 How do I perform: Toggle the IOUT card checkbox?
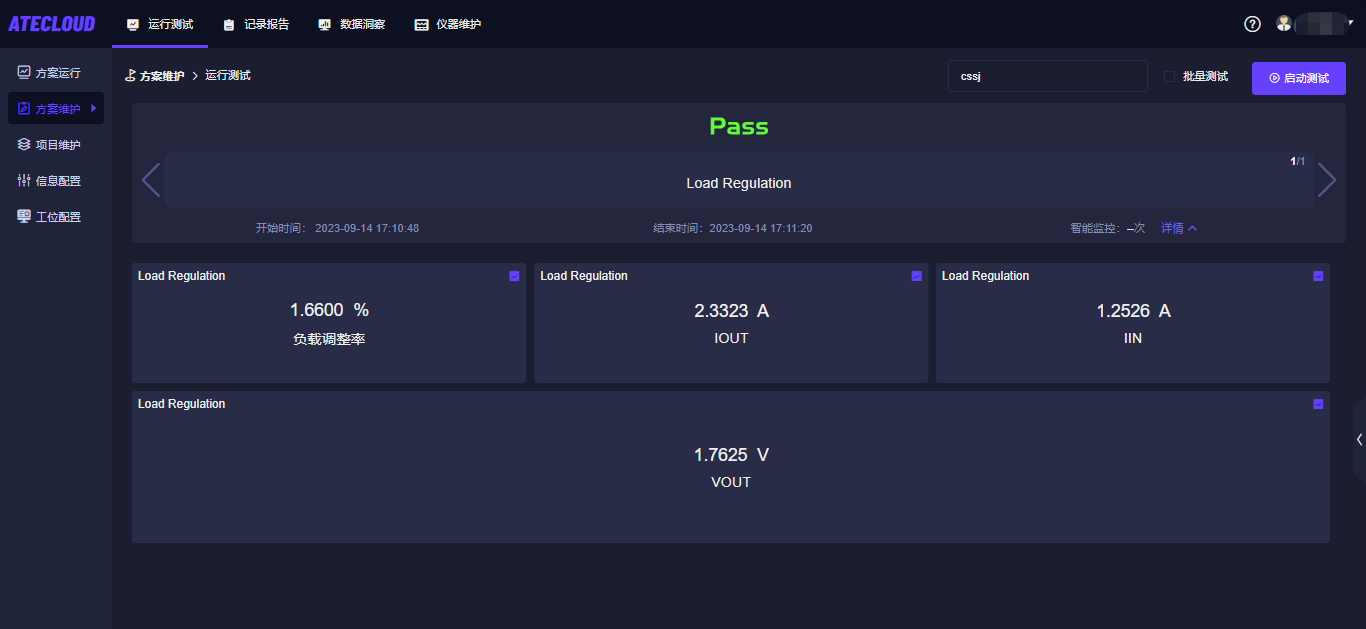click(x=916, y=276)
